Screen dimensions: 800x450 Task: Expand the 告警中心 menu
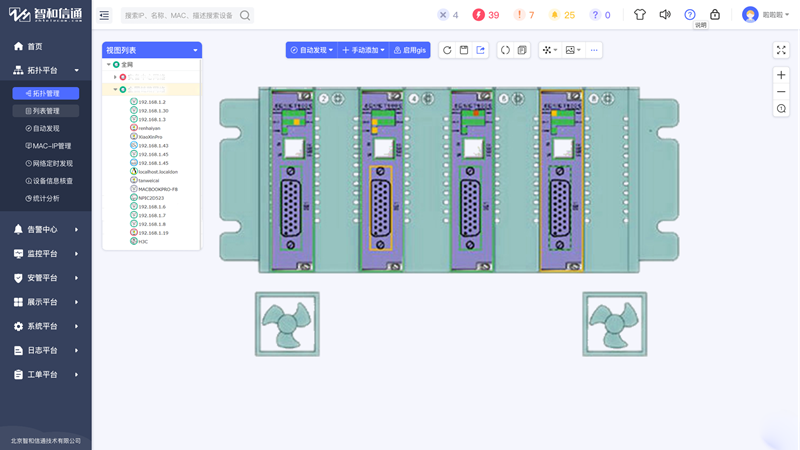[46, 230]
